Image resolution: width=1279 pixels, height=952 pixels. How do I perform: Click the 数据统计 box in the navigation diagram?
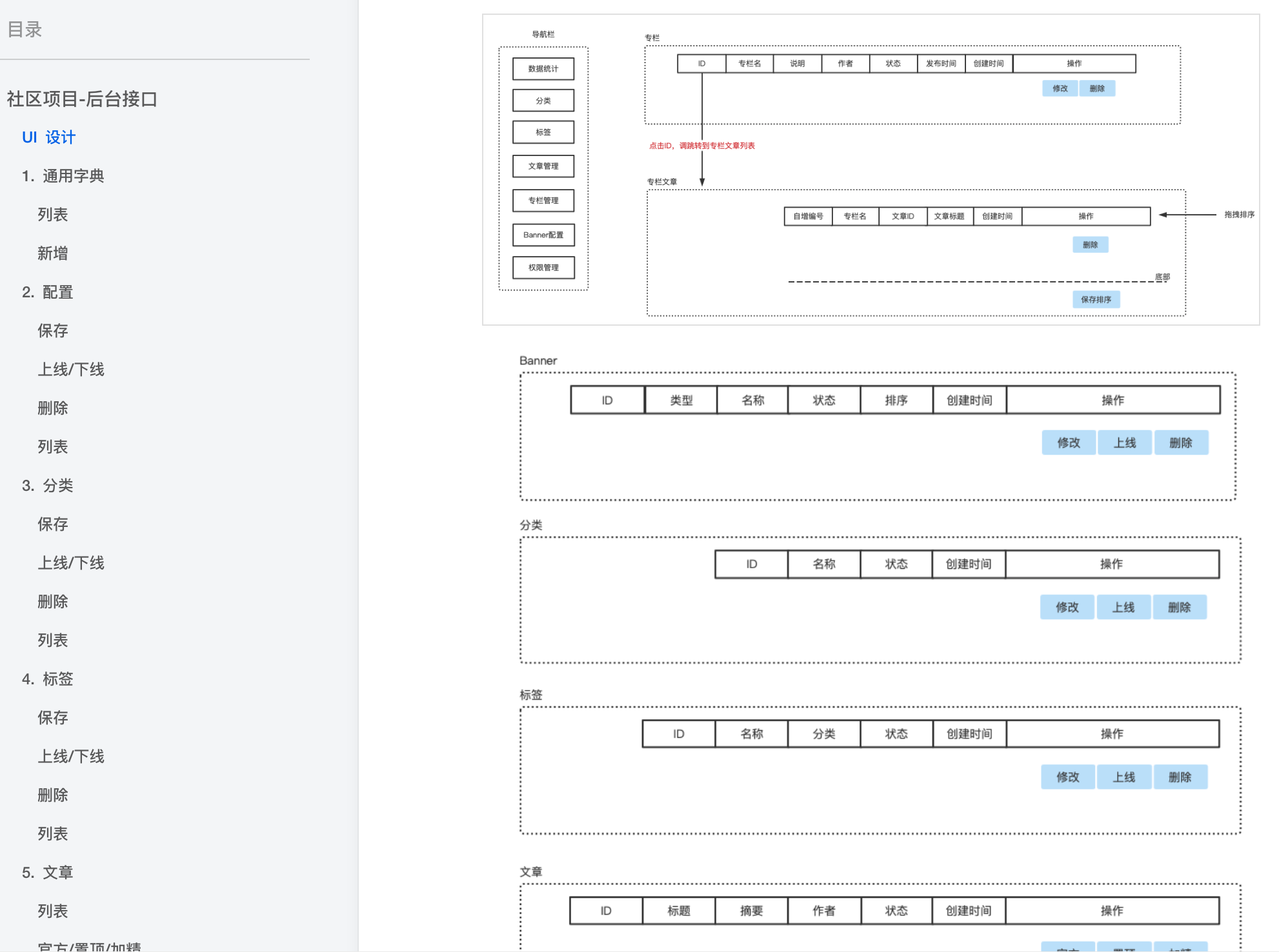click(x=543, y=68)
